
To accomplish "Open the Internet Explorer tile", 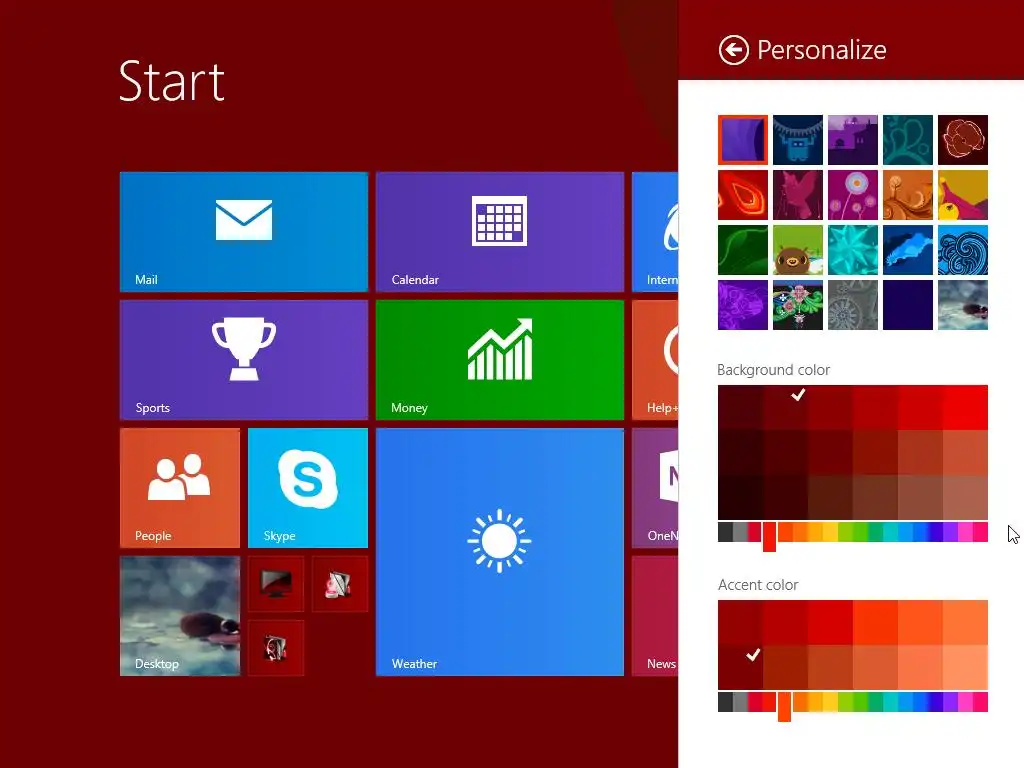I will pos(655,231).
